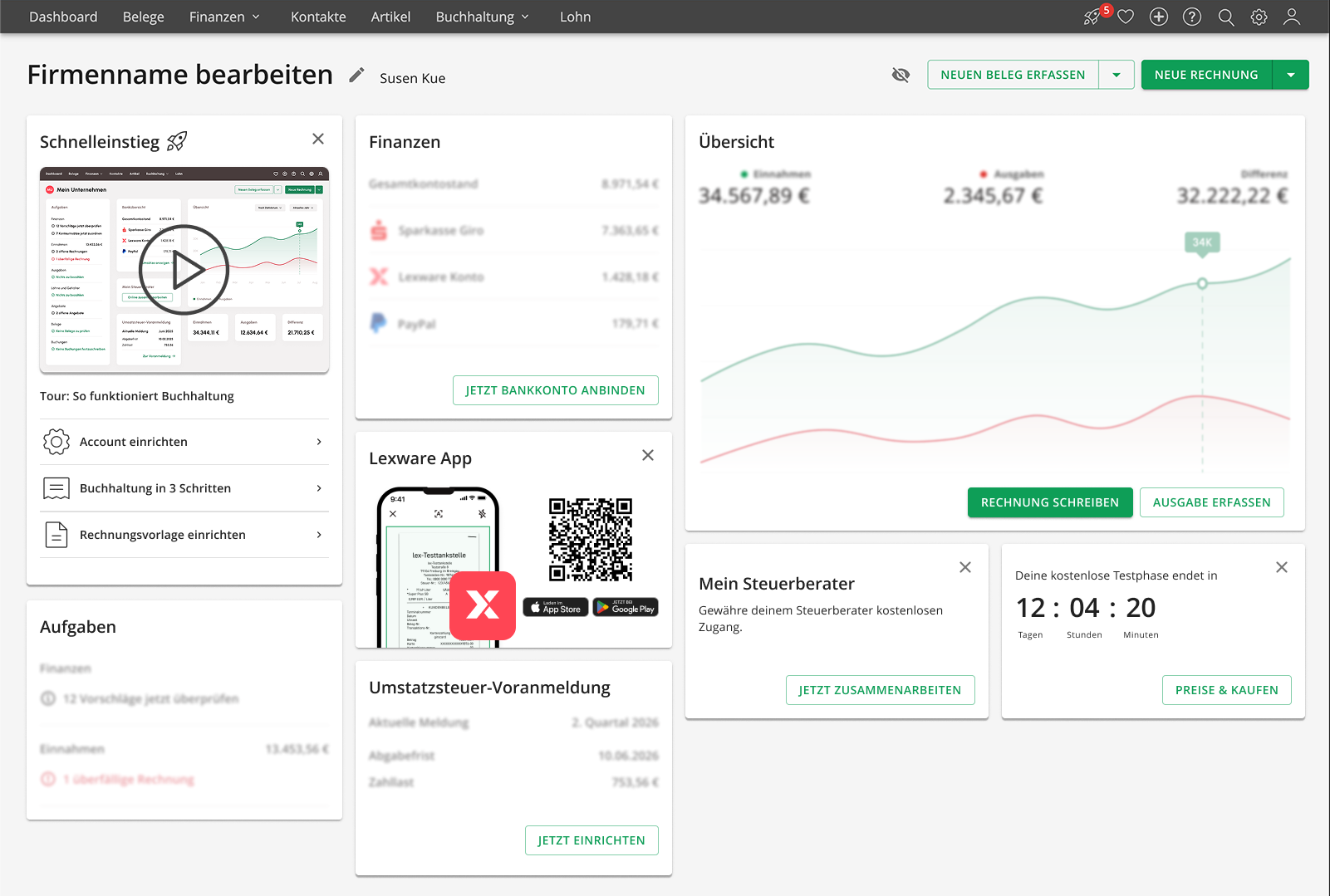
Task: Click the Einnahmen green legend dot
Action: 744,174
